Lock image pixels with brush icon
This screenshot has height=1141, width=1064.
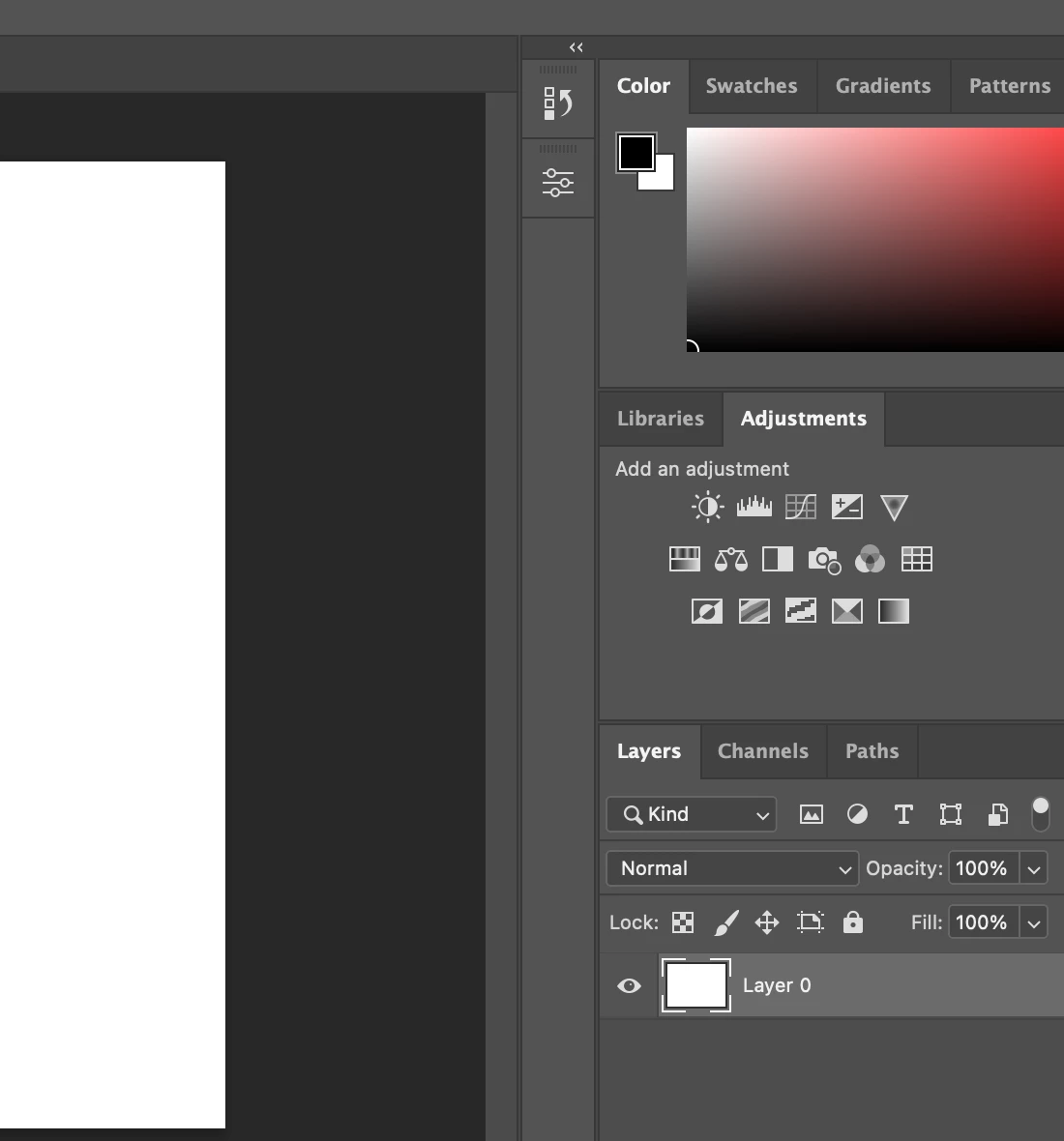(x=726, y=922)
